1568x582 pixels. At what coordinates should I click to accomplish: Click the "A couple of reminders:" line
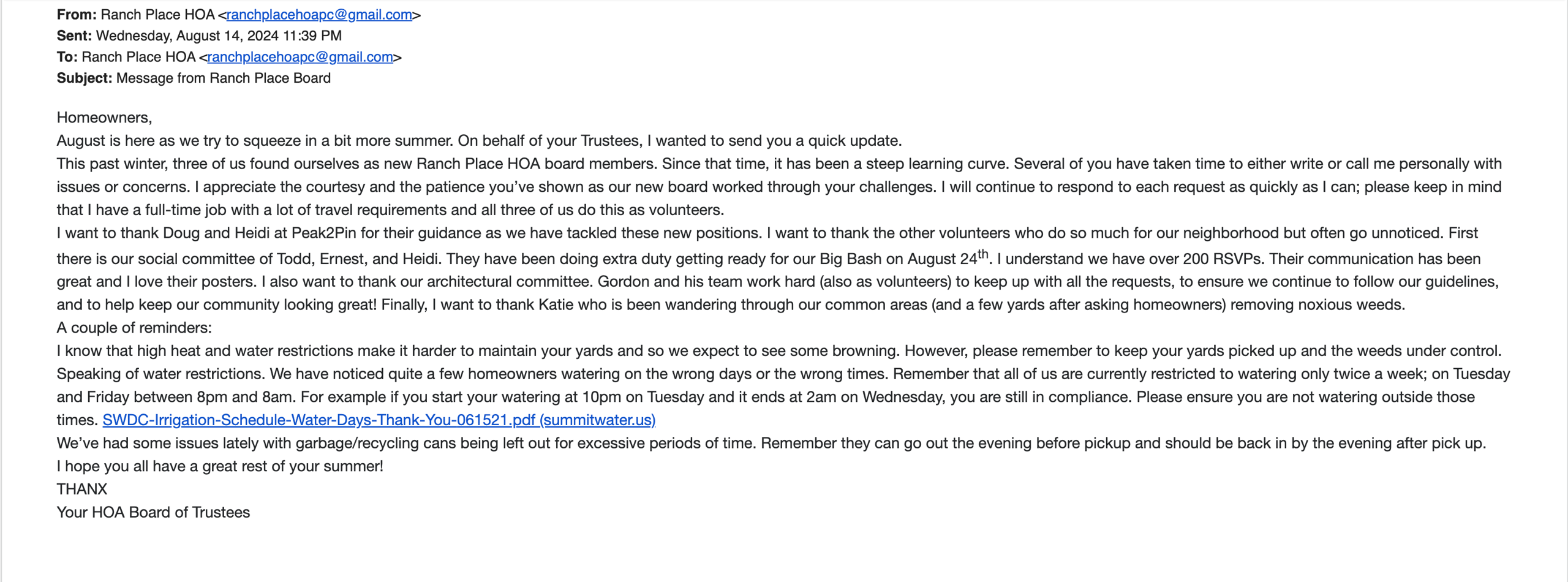click(134, 328)
